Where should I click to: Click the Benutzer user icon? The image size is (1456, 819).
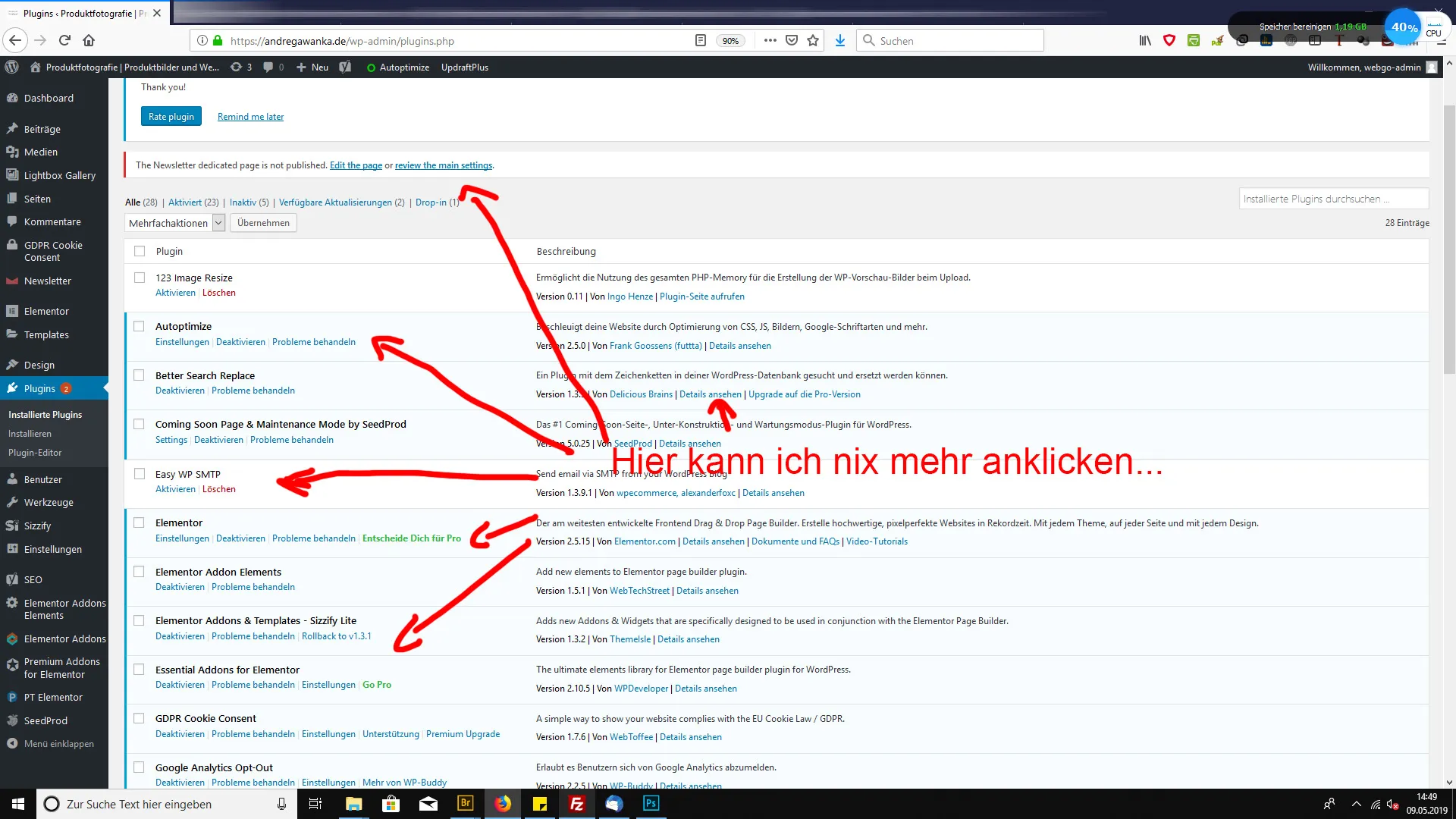[x=12, y=479]
